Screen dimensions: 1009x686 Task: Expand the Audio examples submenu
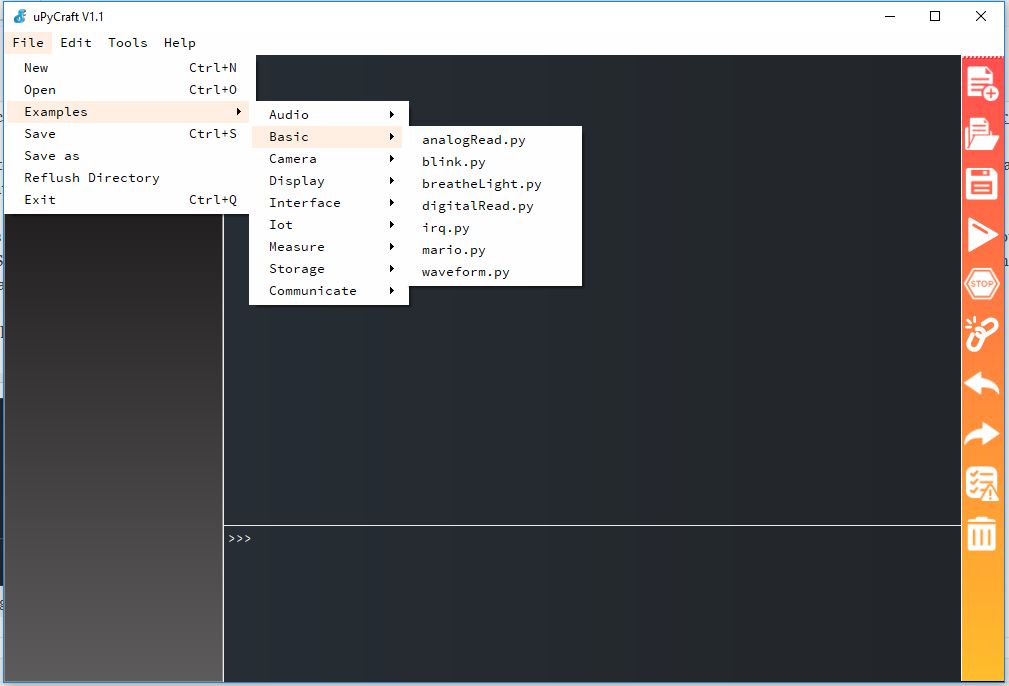[x=329, y=115]
